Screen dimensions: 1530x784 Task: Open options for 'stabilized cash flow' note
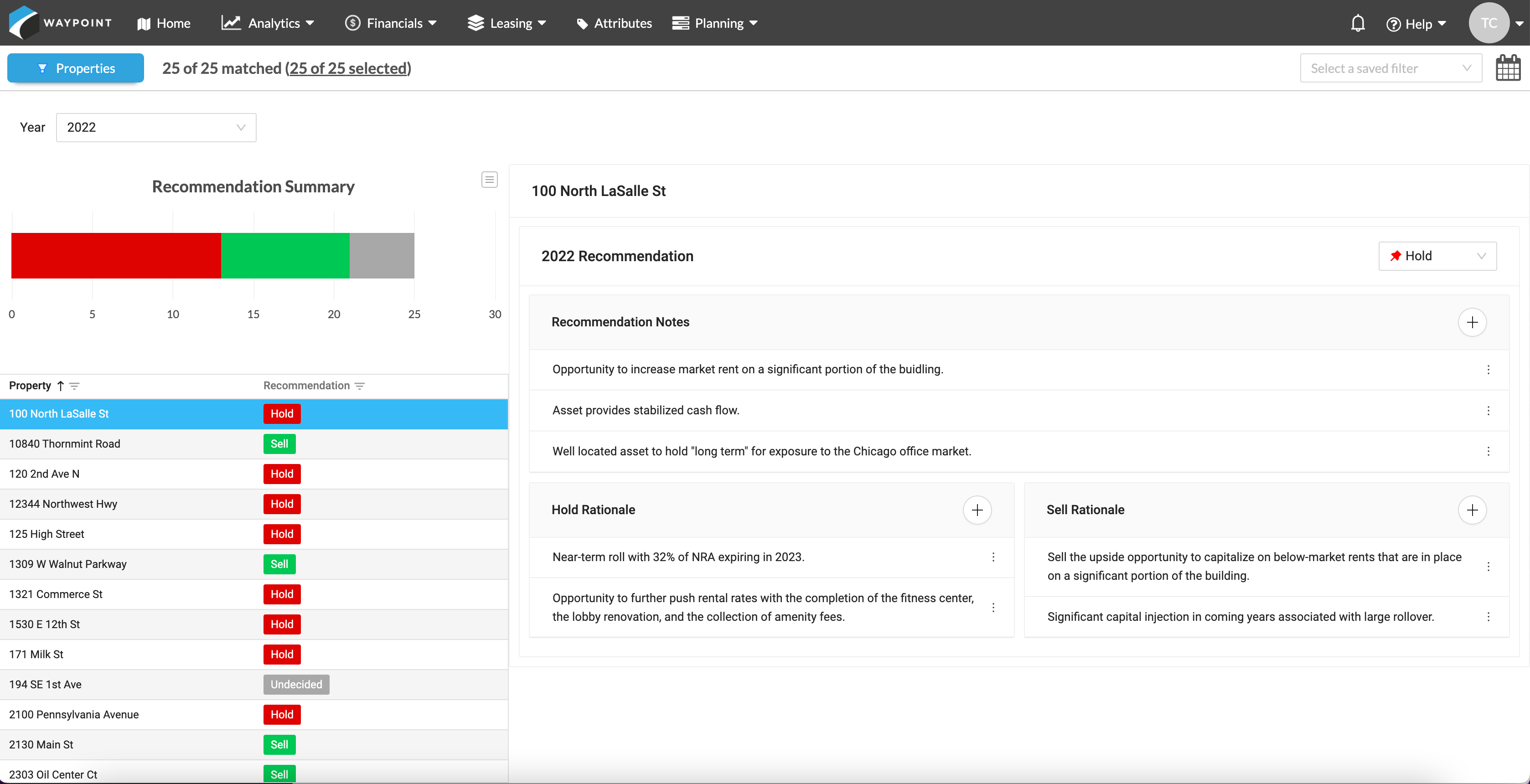[x=1489, y=410]
